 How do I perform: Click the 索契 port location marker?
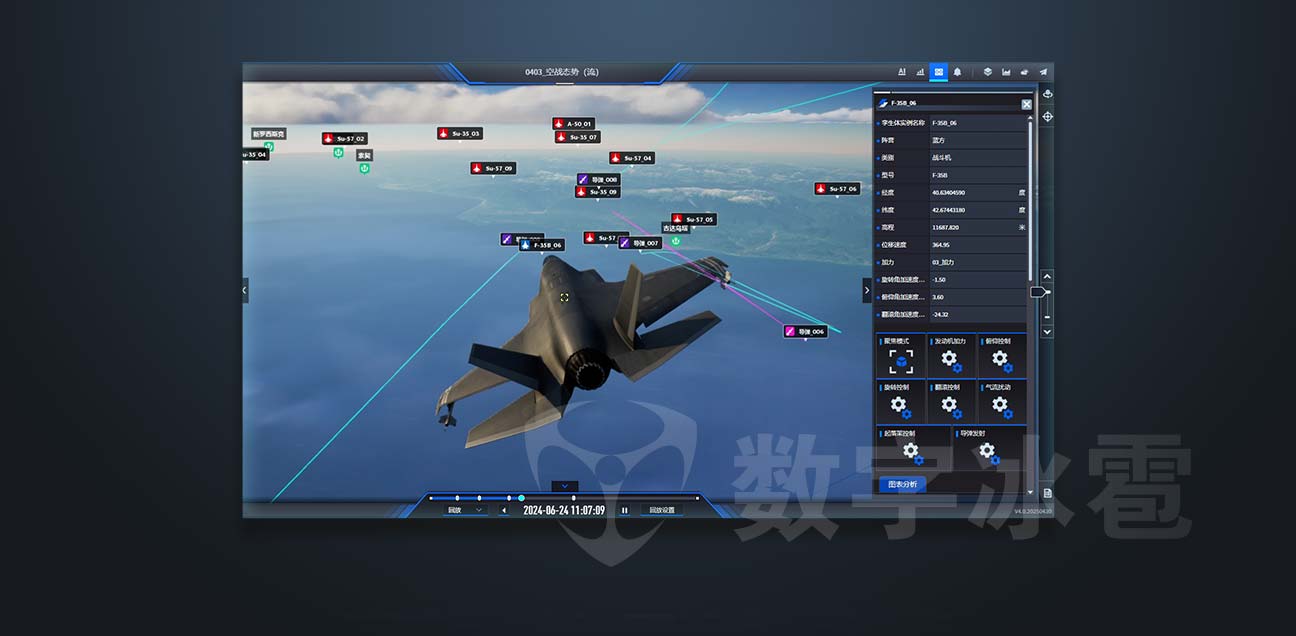click(364, 155)
